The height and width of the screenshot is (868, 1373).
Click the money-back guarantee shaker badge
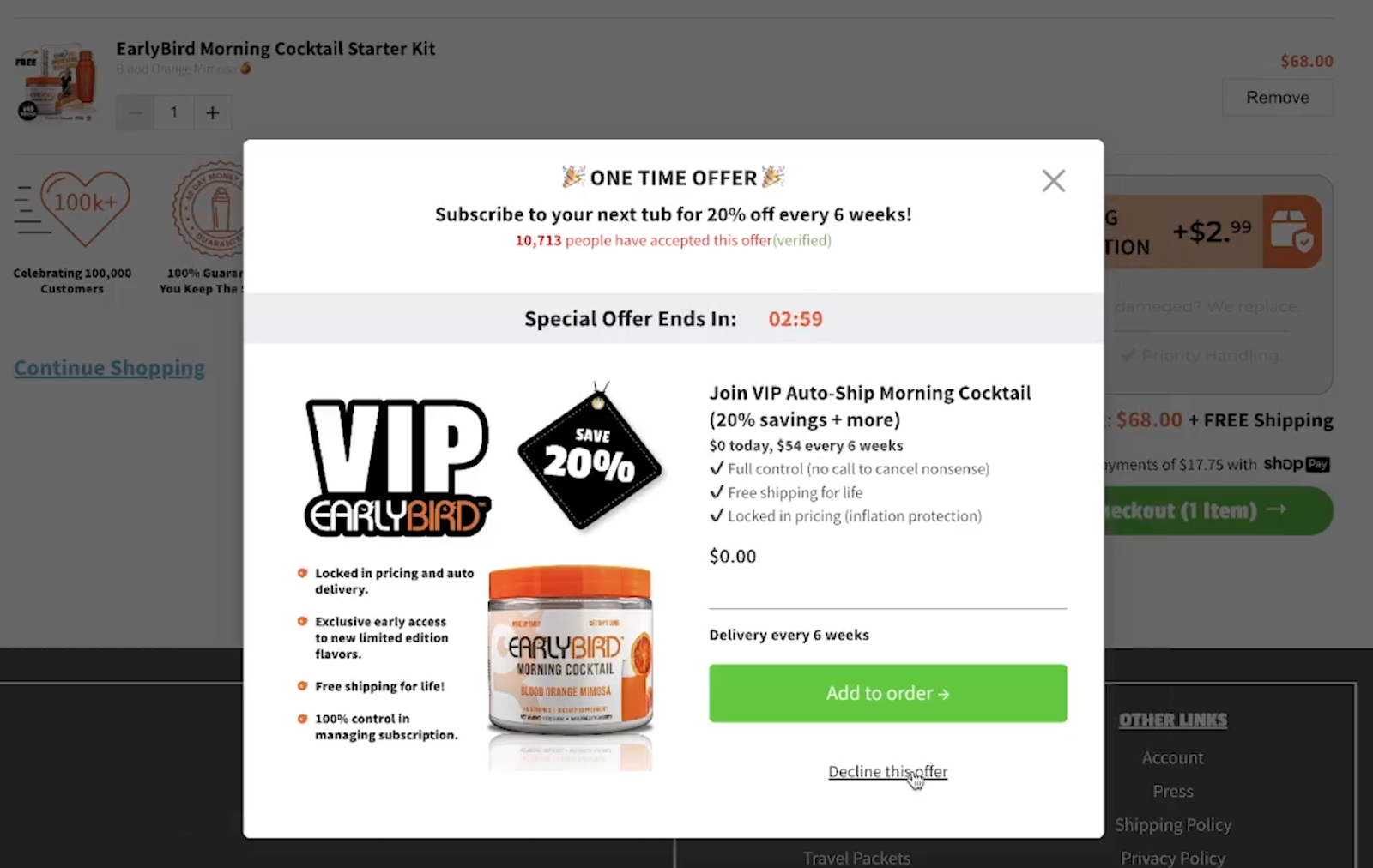pos(209,210)
